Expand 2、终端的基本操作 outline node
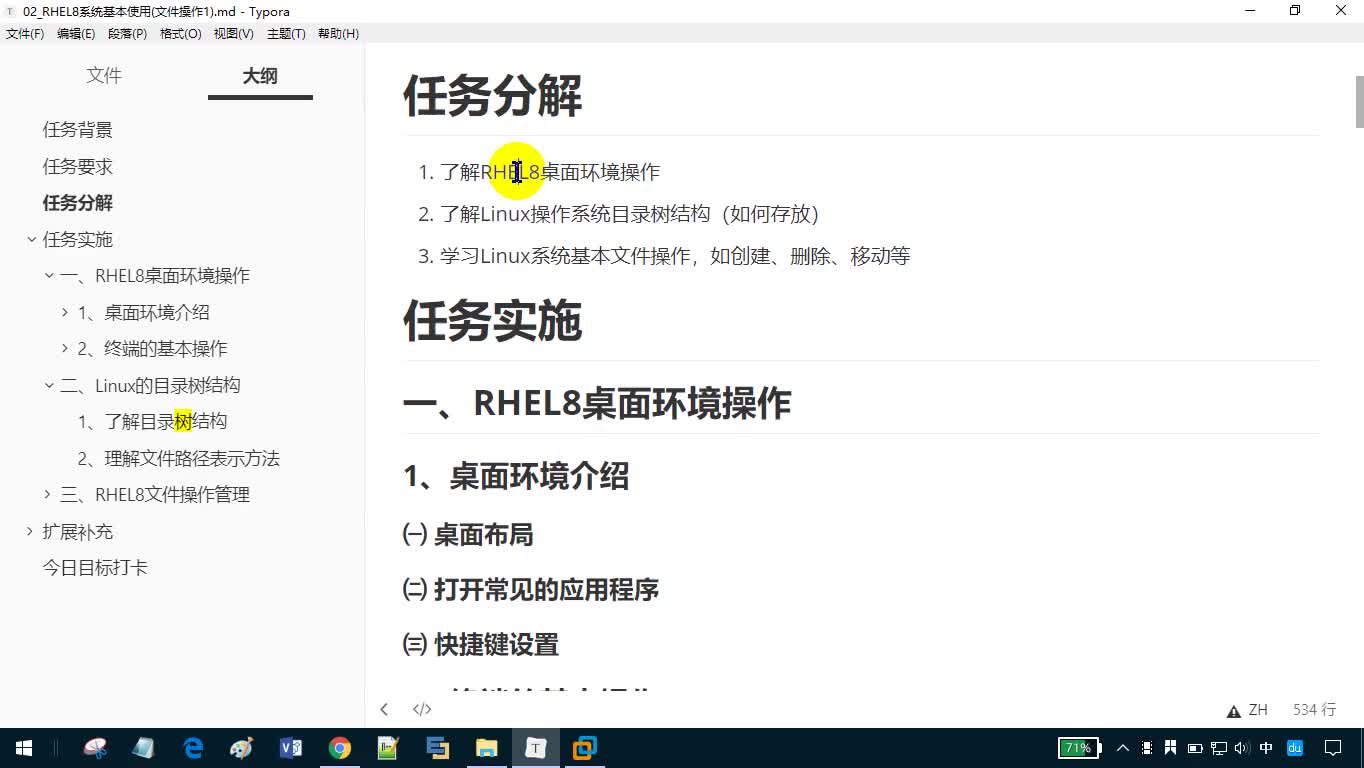1364x768 pixels. pyautogui.click(x=65, y=349)
